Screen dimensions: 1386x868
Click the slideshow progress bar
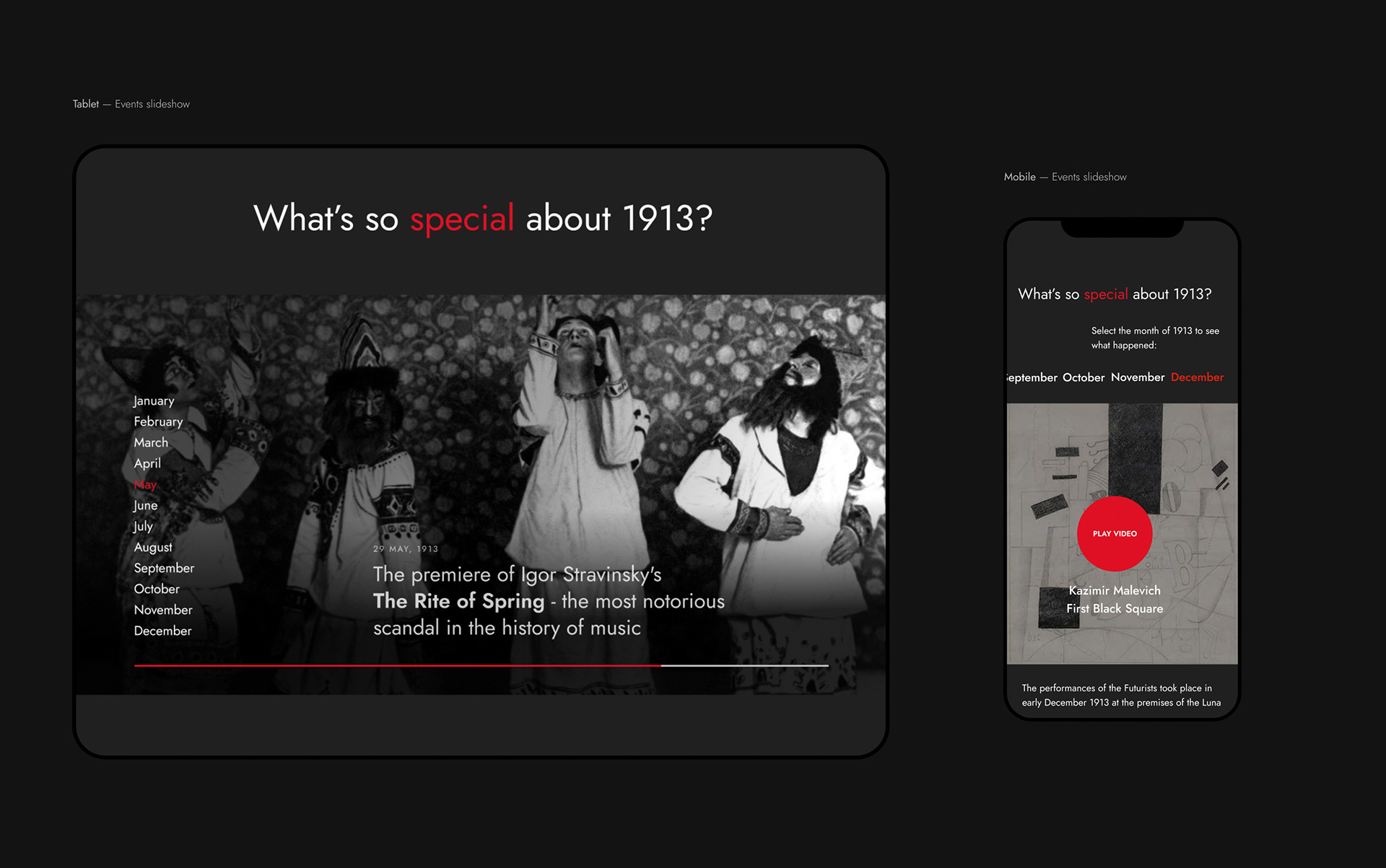pos(481,665)
